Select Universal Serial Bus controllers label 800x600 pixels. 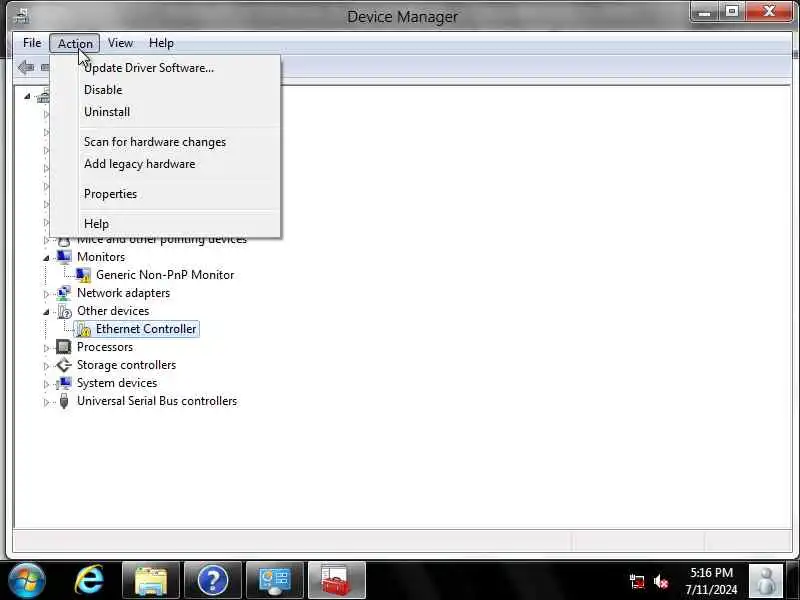tap(157, 401)
